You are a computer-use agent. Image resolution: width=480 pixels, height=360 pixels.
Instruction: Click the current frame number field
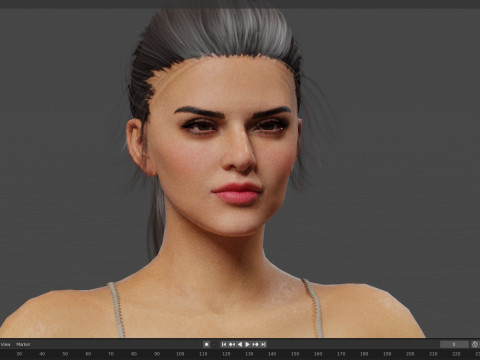tap(454, 344)
